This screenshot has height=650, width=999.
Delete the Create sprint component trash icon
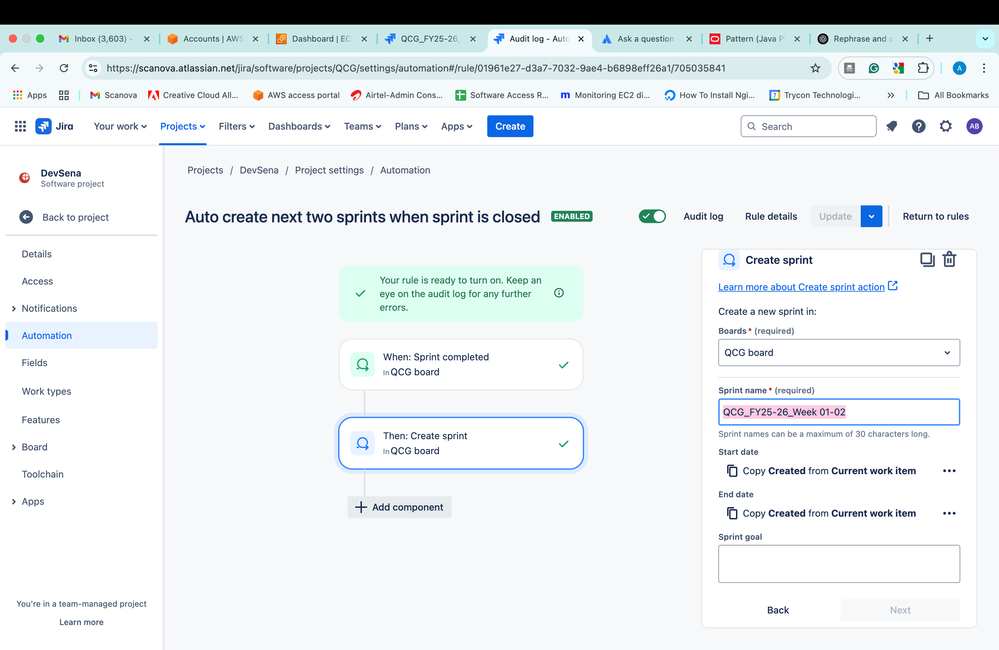point(949,259)
